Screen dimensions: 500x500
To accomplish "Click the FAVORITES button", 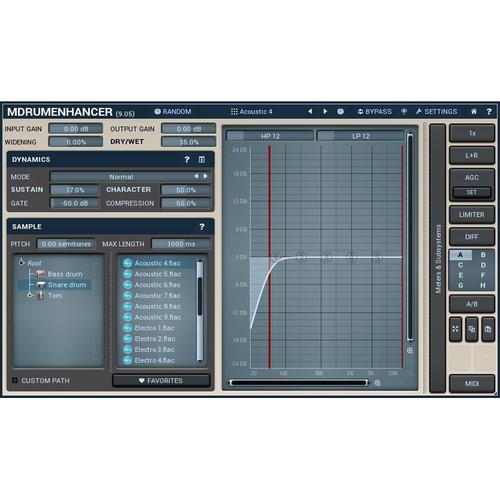I will [161, 380].
